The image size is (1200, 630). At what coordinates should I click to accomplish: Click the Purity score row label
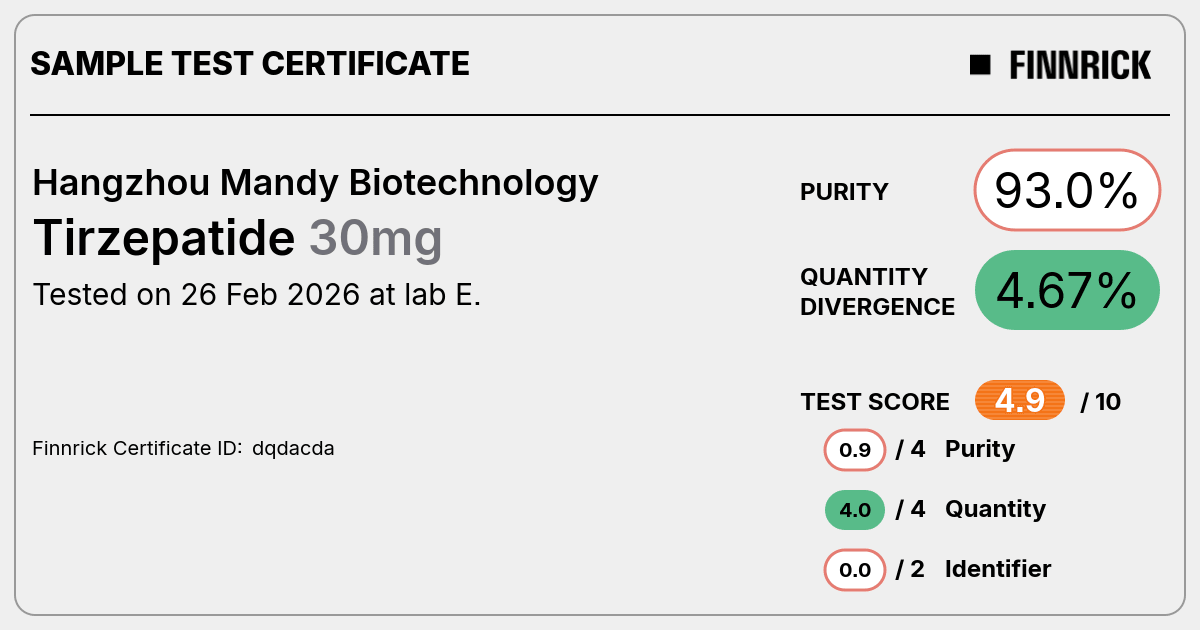pos(980,449)
